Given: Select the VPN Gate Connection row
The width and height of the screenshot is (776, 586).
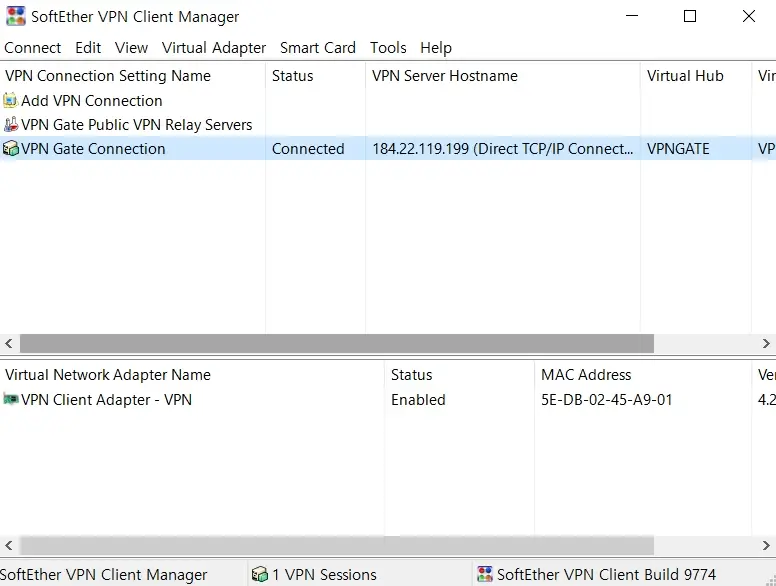Looking at the screenshot, I should coord(388,148).
